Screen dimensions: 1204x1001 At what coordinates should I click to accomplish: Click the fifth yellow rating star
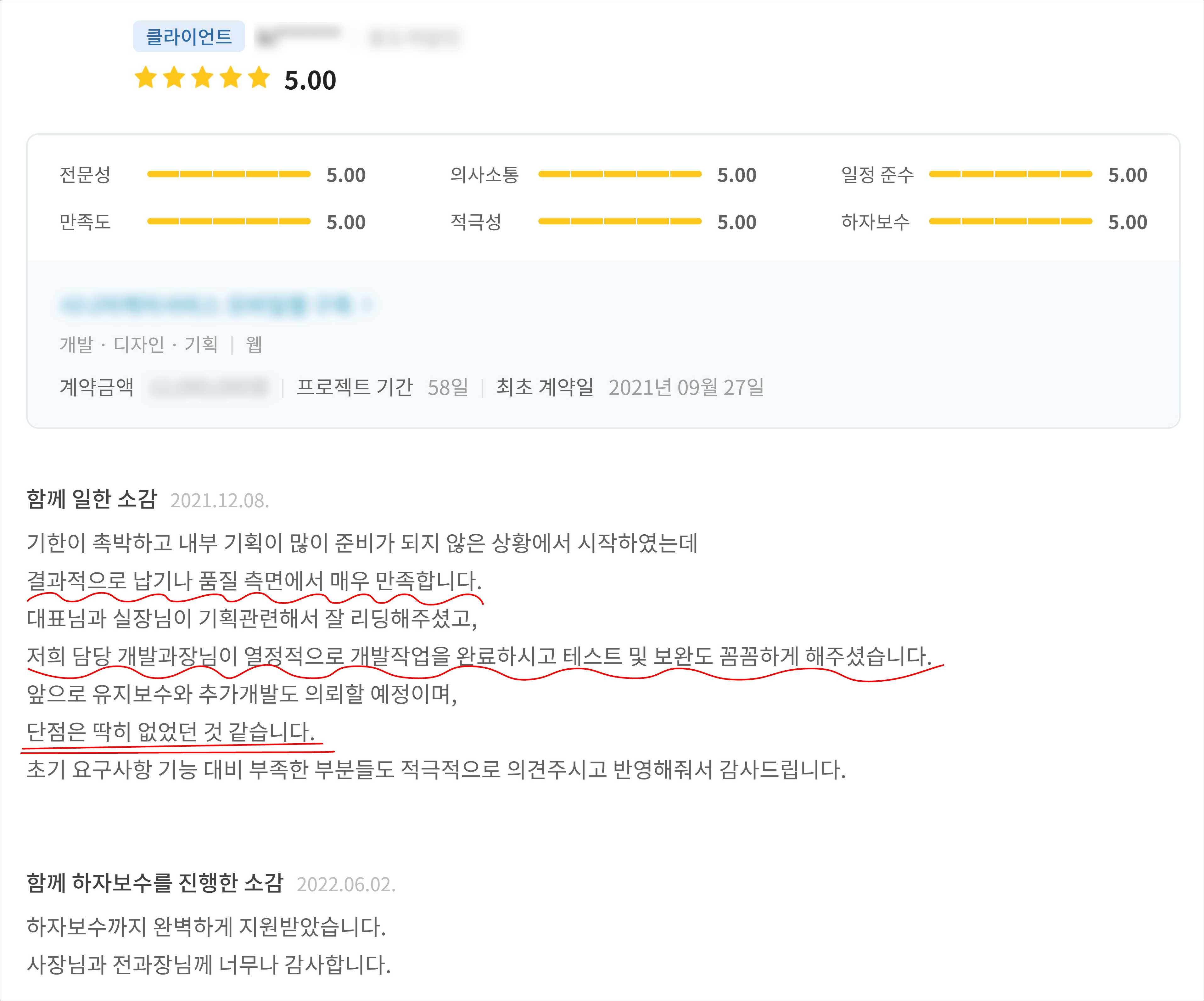pos(259,78)
